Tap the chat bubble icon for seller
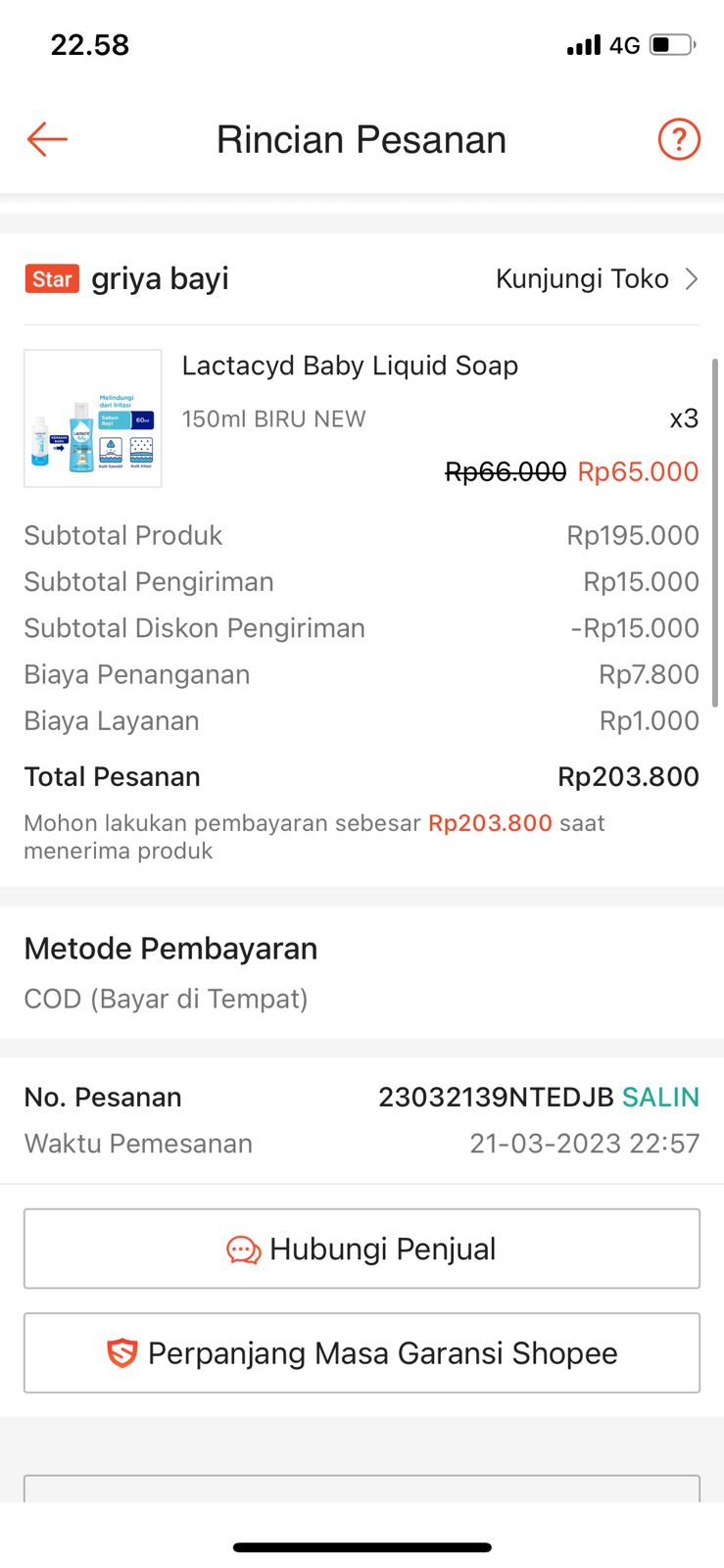This screenshot has height=1568, width=724. click(x=243, y=1249)
